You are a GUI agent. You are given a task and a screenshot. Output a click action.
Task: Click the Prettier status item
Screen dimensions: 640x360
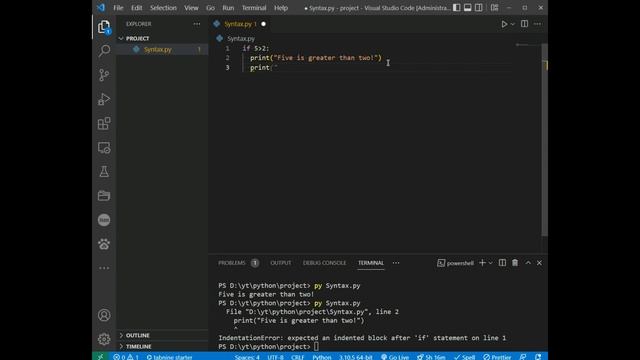(497, 357)
